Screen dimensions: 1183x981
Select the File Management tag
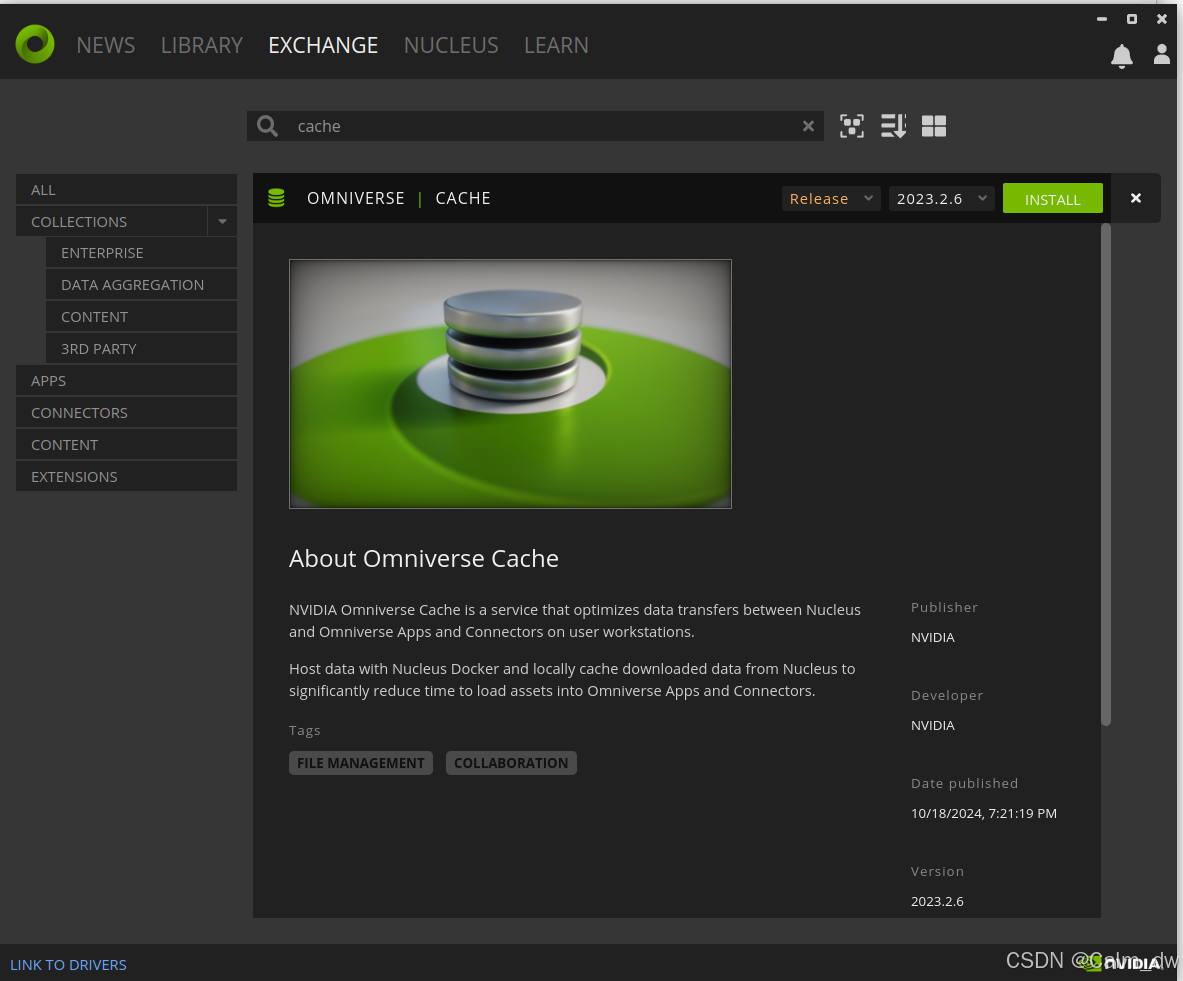[x=361, y=763]
